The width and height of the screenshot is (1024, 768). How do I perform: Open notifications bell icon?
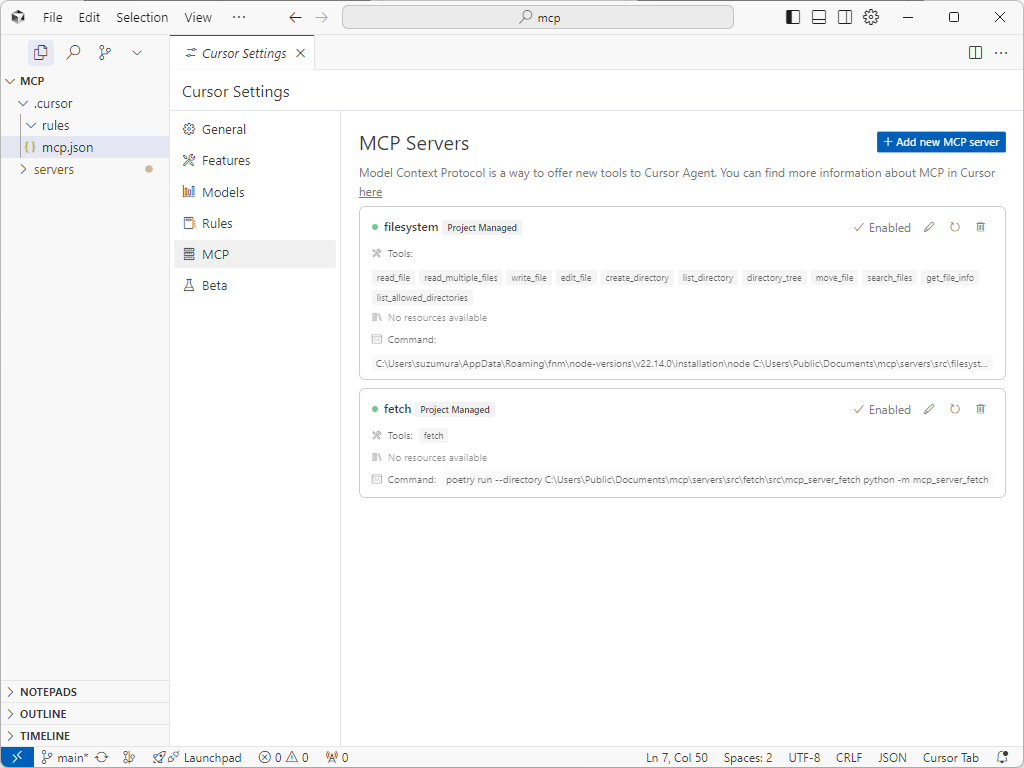pyautogui.click(x=1002, y=758)
